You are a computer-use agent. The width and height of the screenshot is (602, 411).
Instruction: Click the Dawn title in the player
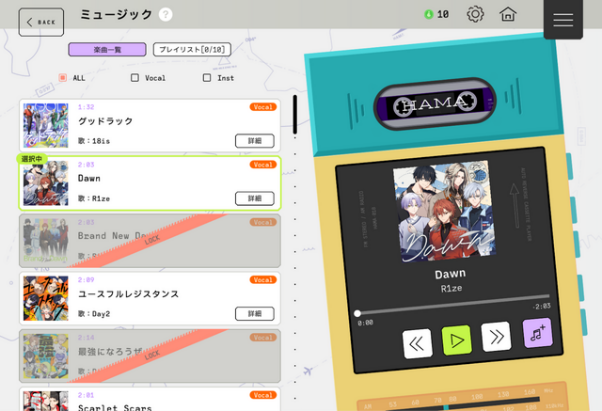pos(450,274)
